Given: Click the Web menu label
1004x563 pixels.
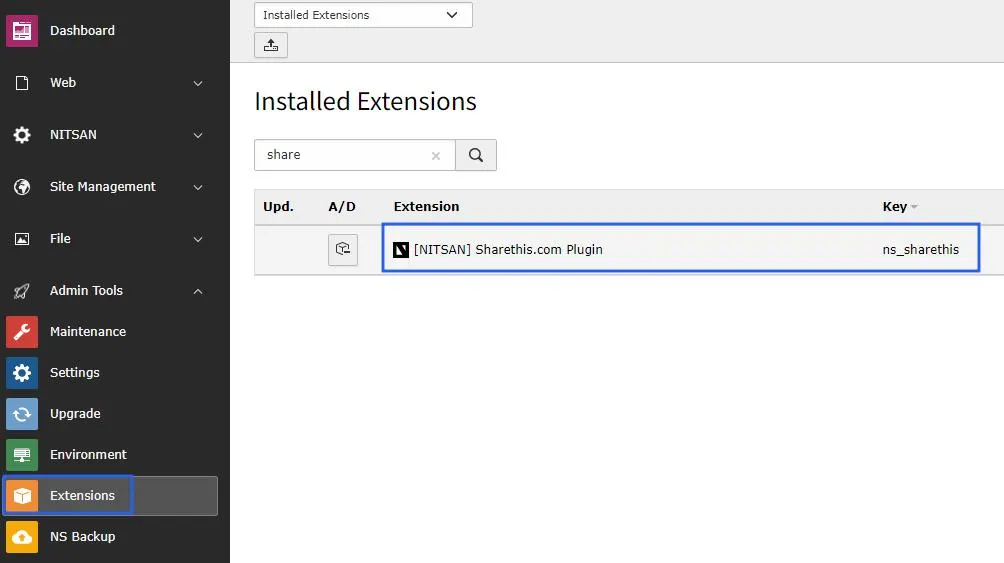Looking at the screenshot, I should pos(63,83).
